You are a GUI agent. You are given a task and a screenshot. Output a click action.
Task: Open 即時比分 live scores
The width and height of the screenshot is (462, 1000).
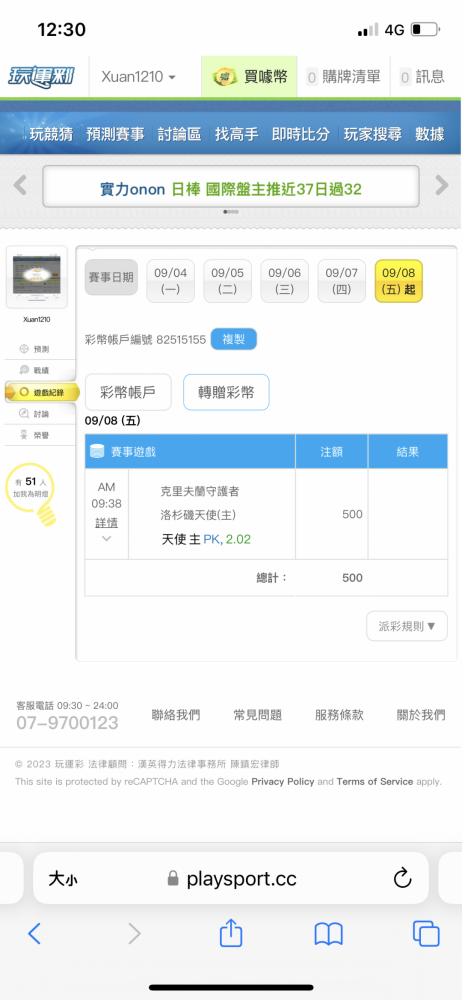coord(301,135)
